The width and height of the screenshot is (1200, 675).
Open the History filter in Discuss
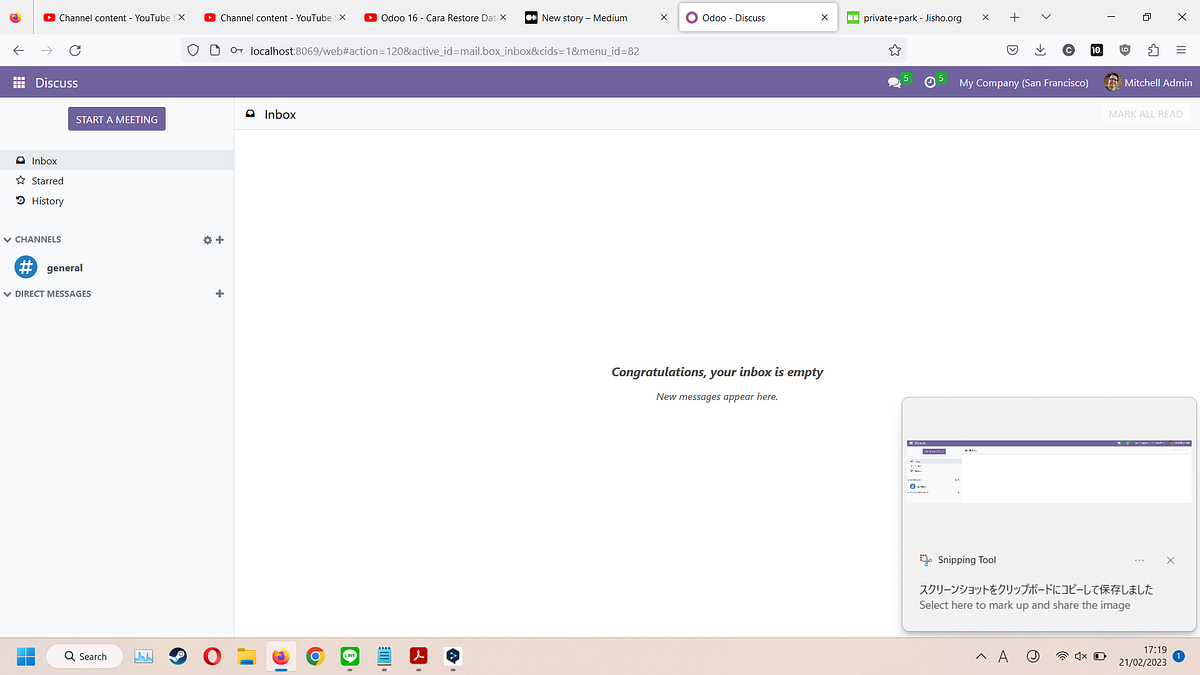pos(20,200)
